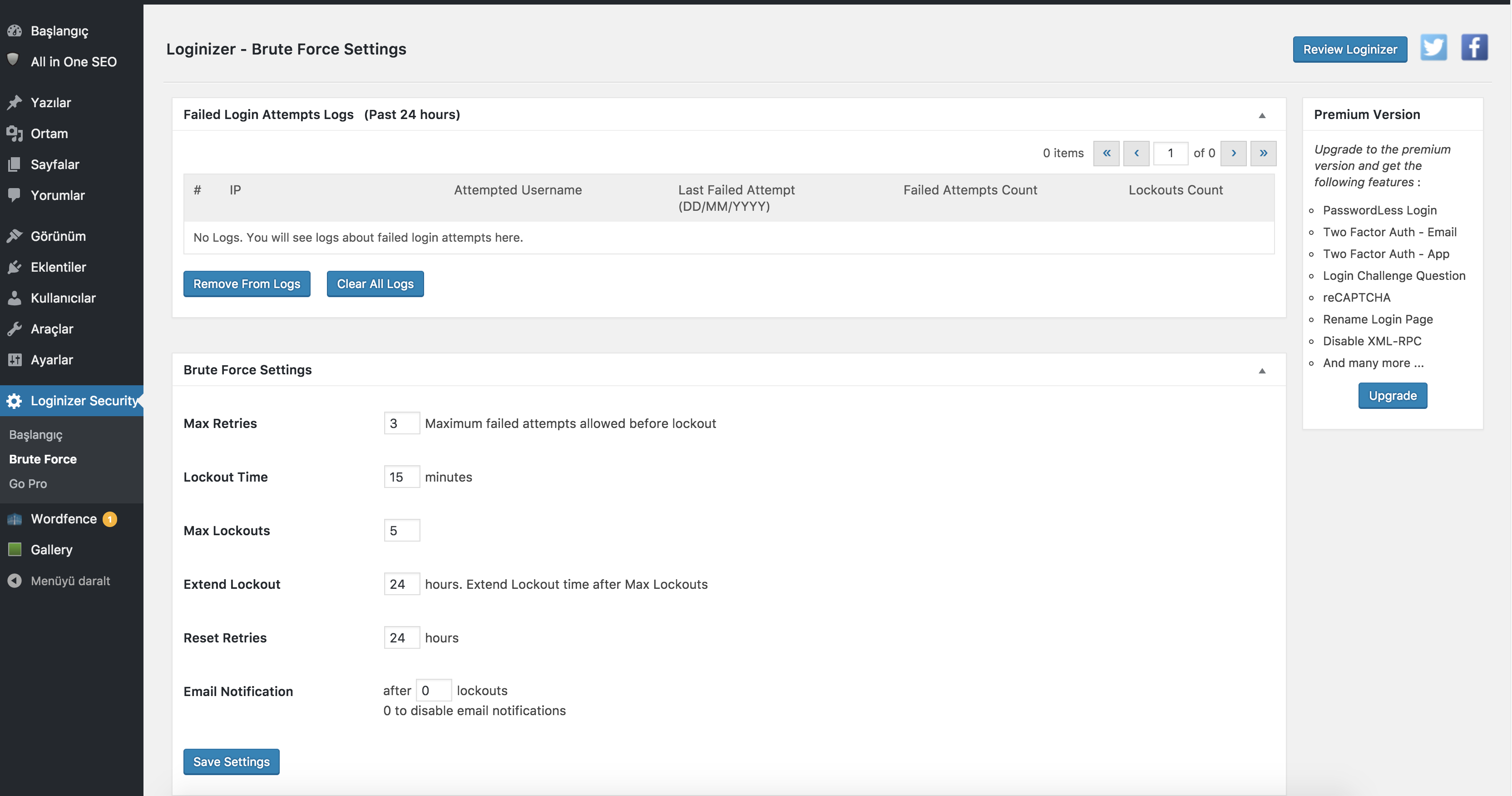Click the Wordfence notification badge
Image resolution: width=1512 pixels, height=796 pixels.
(x=110, y=519)
